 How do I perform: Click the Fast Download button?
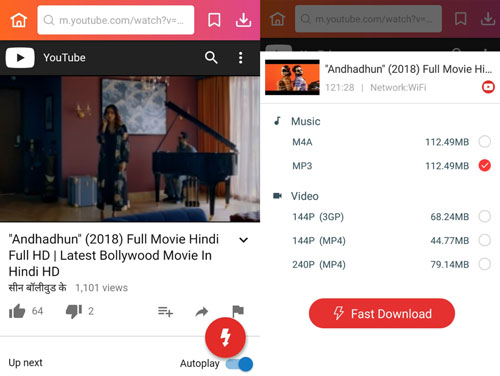(x=382, y=313)
